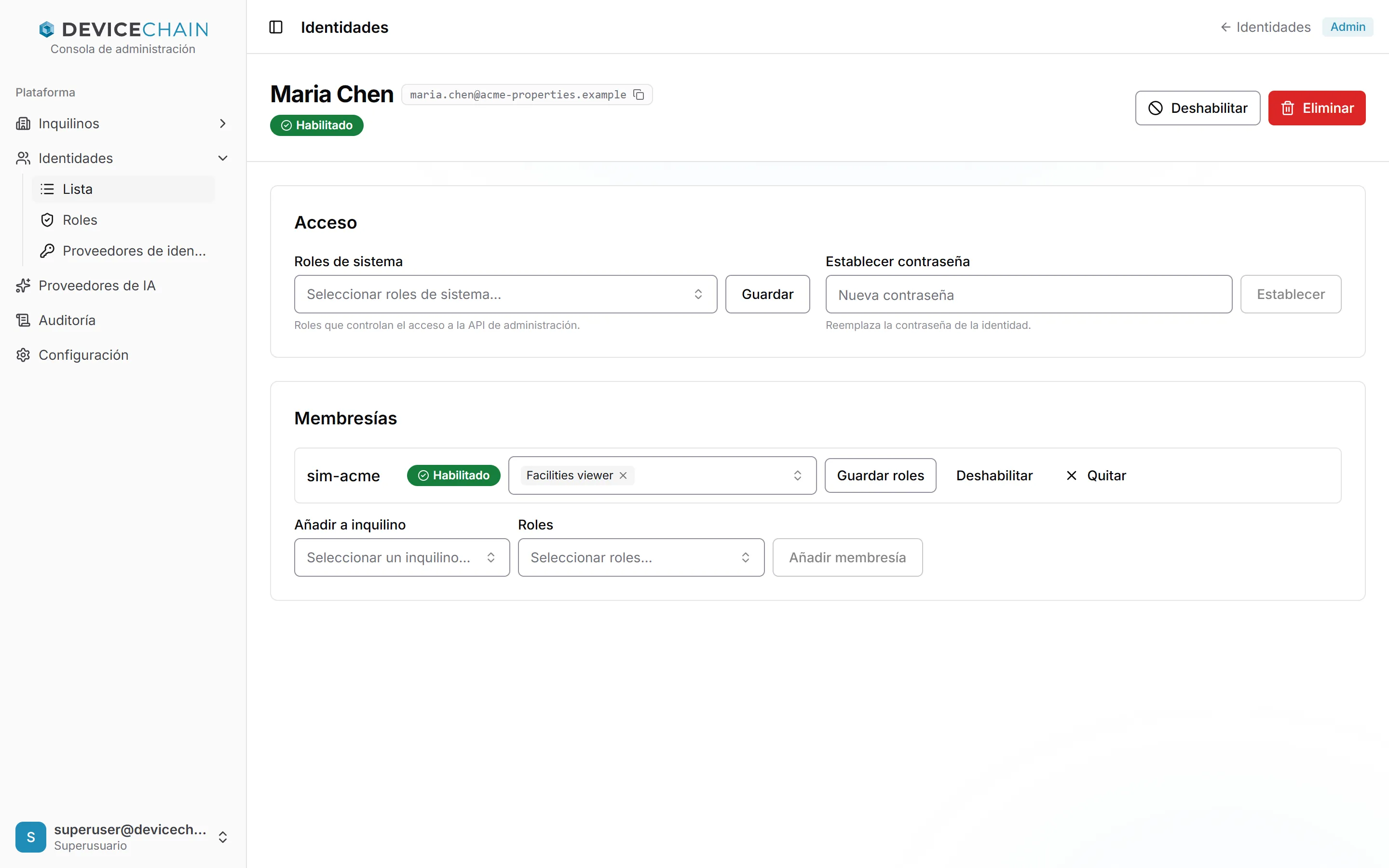The width and height of the screenshot is (1389, 868).
Task: Expand the Inquilinos chevron
Action: [223, 123]
